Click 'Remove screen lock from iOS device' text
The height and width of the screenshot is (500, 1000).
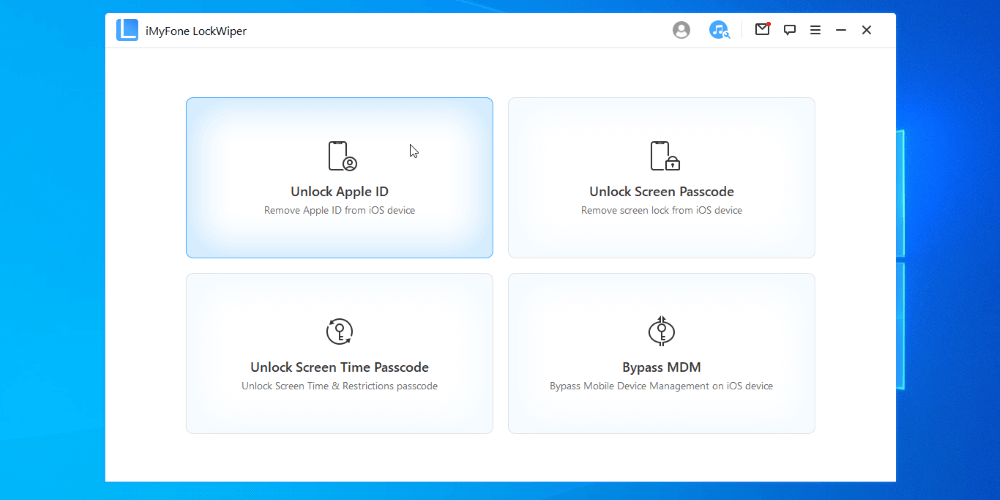coord(661,210)
